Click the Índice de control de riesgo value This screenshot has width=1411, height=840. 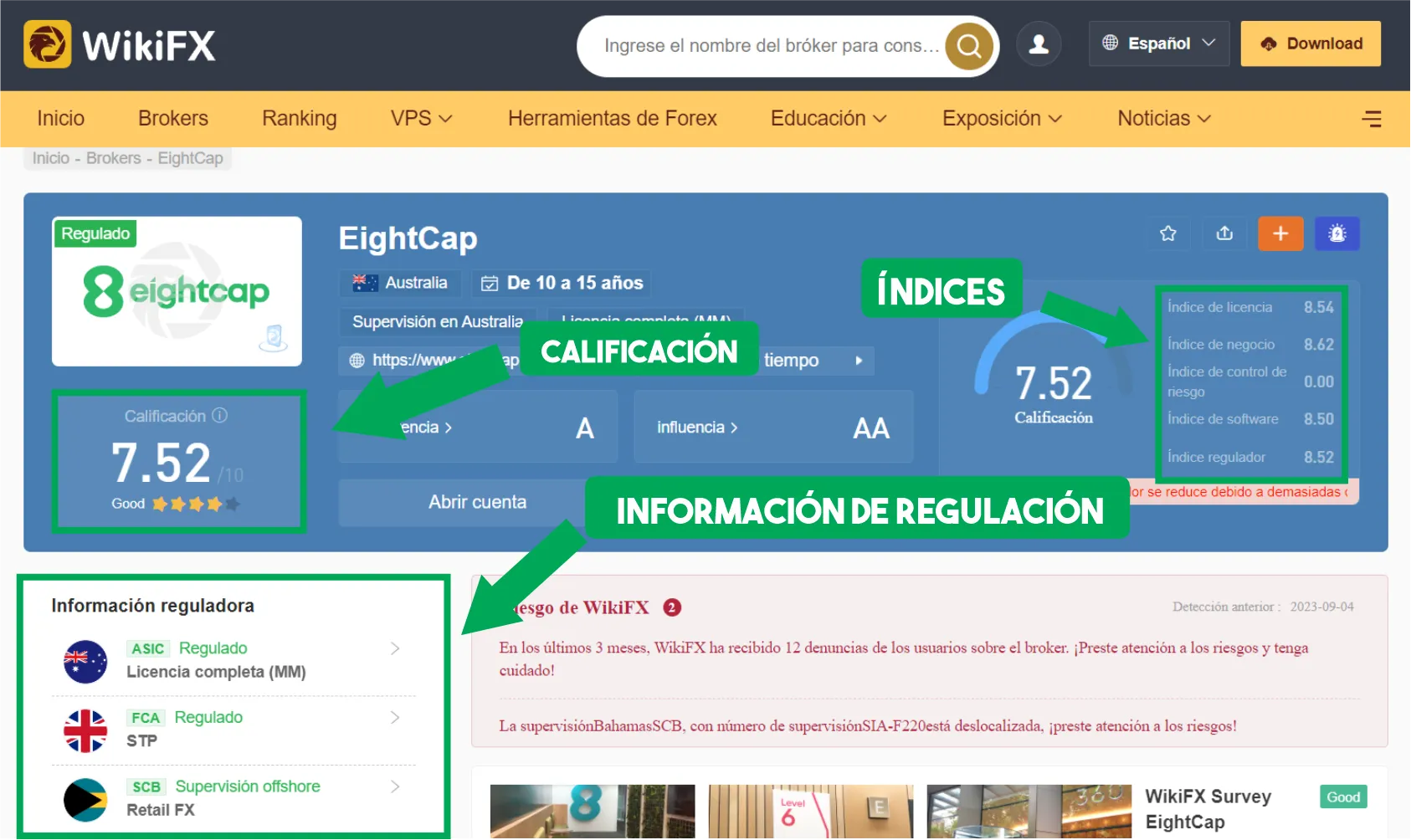[x=1319, y=382]
